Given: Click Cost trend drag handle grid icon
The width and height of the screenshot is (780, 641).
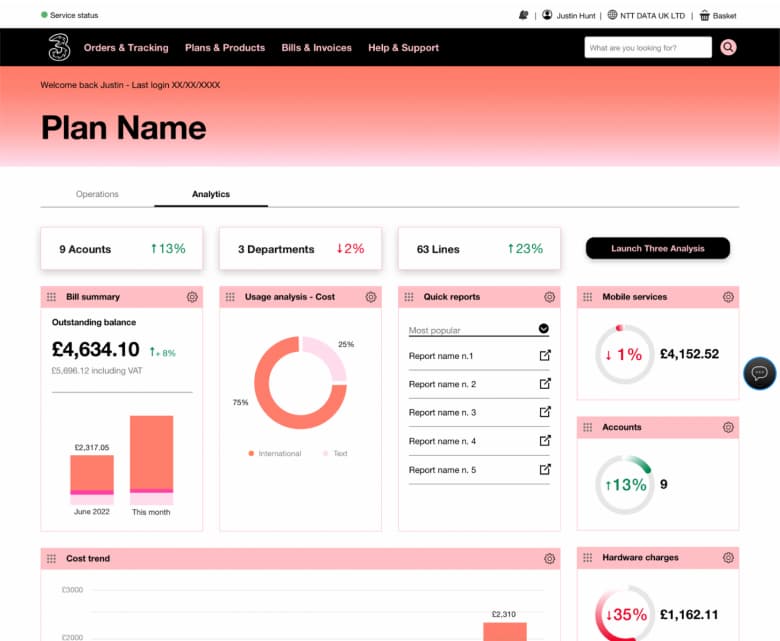Looking at the screenshot, I should [51, 558].
